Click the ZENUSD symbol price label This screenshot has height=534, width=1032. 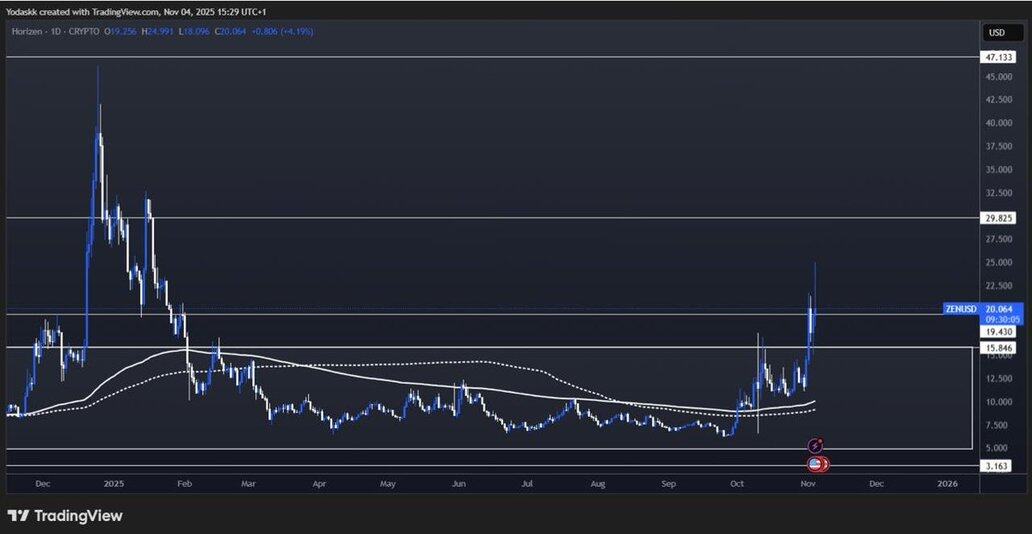(960, 309)
